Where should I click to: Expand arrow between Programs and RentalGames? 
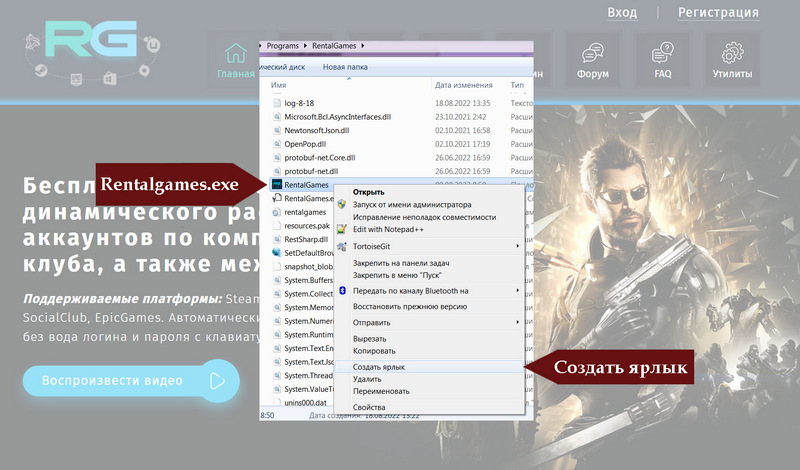(x=305, y=45)
